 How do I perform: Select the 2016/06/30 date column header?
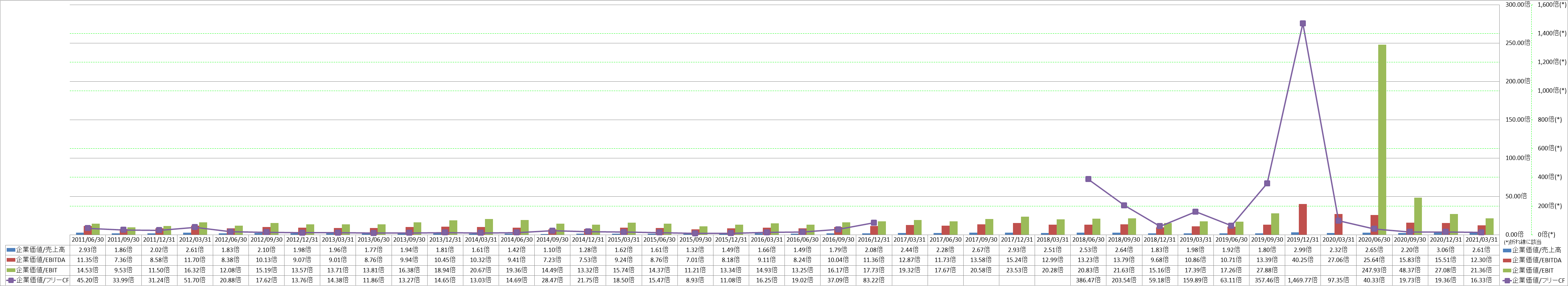pyautogui.click(x=804, y=240)
